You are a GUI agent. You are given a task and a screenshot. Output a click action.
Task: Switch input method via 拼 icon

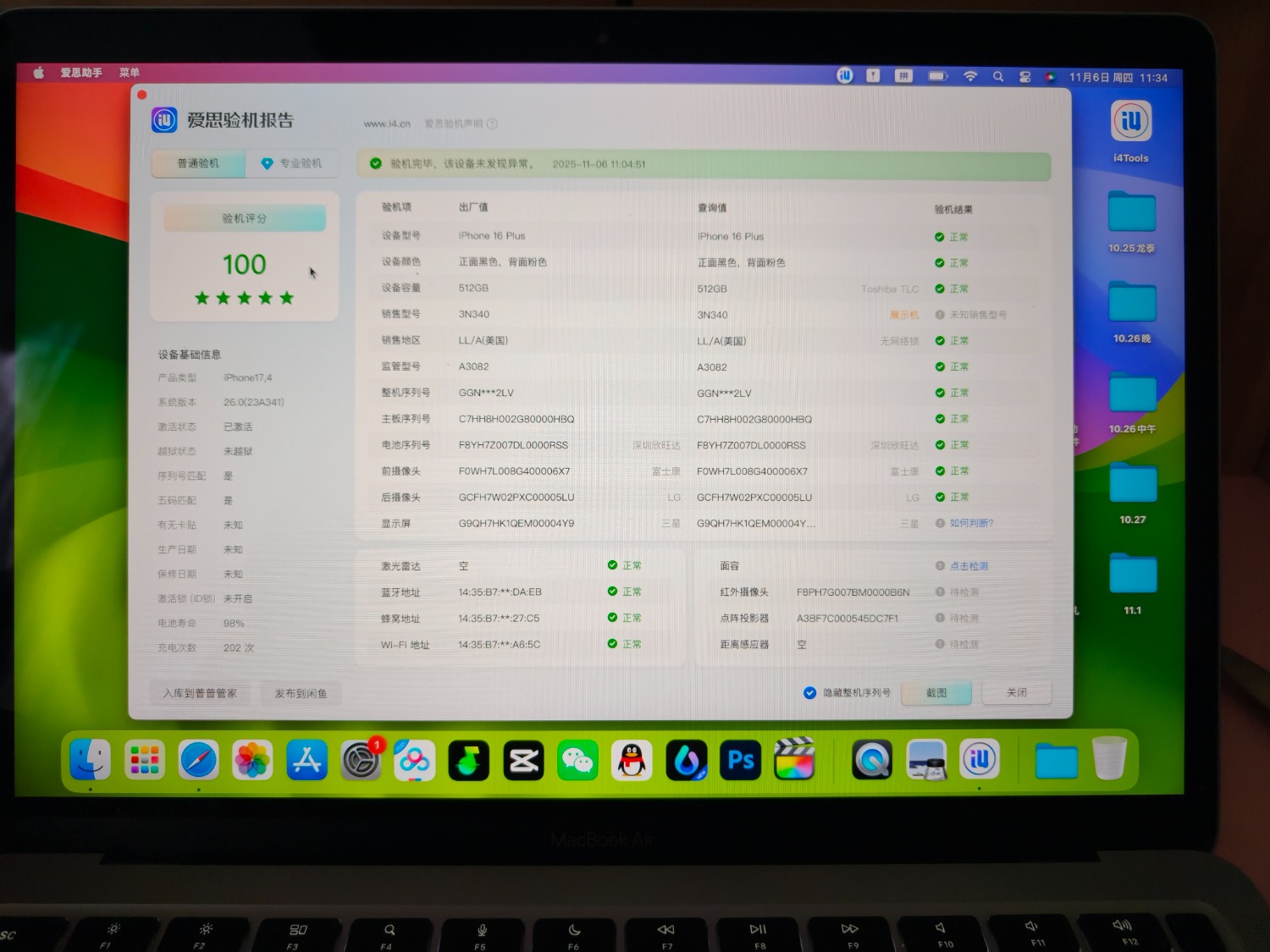903,75
